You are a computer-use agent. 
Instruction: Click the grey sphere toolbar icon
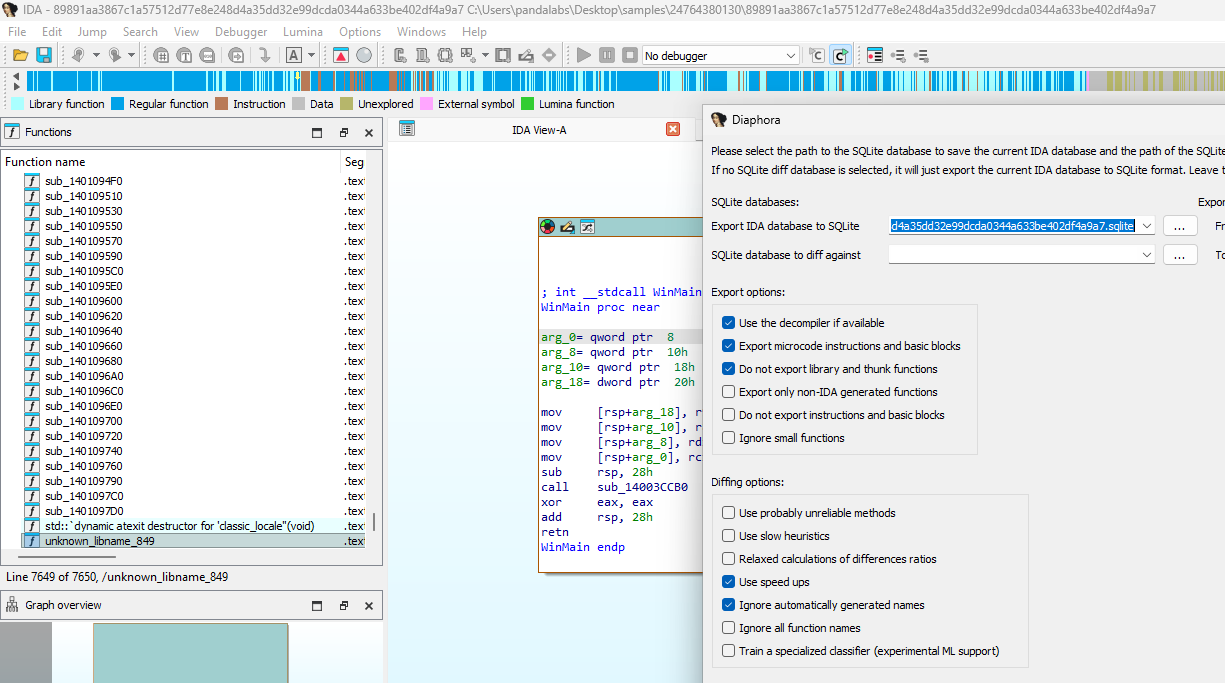[364, 55]
